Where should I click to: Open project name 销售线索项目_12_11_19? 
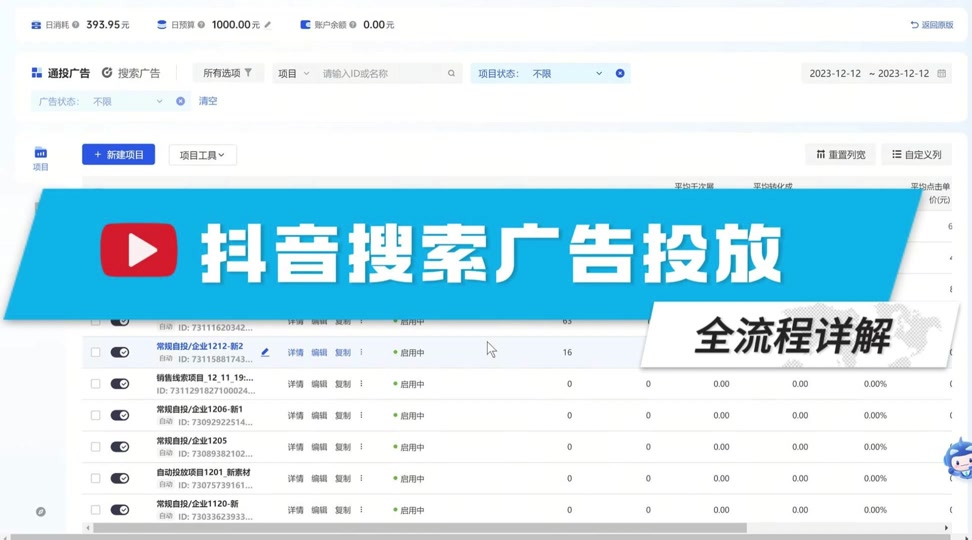click(205, 378)
